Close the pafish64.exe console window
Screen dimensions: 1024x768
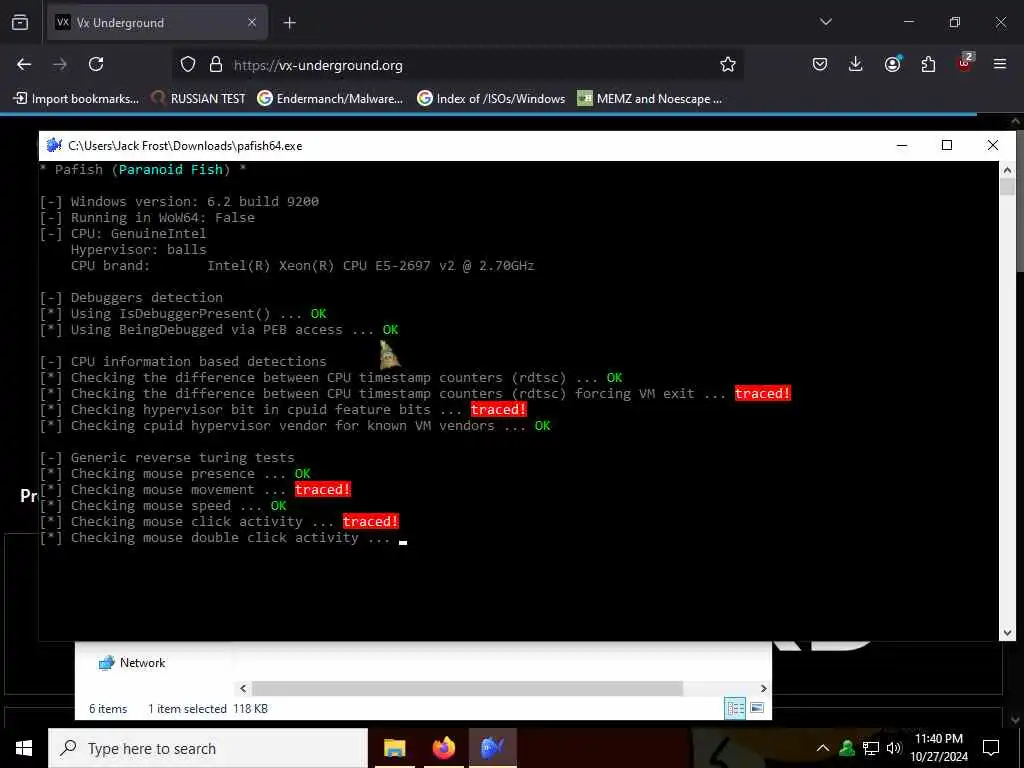pos(993,145)
